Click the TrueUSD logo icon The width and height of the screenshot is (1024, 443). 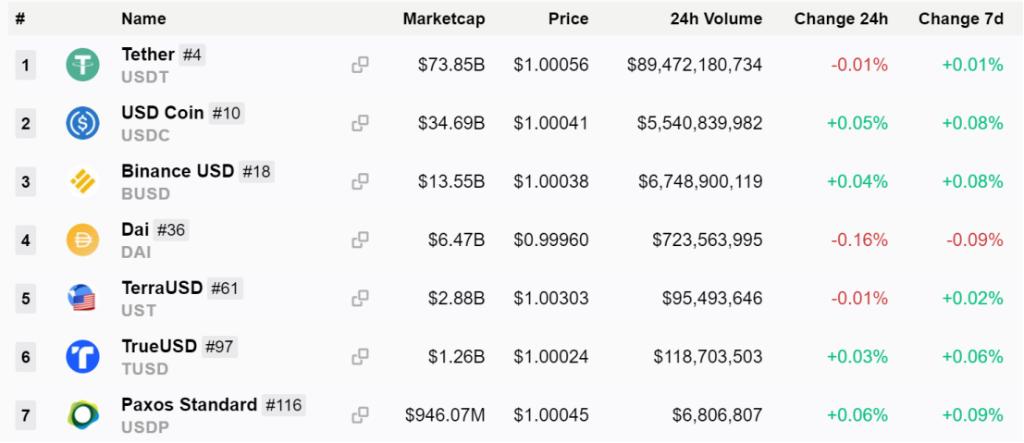82,356
